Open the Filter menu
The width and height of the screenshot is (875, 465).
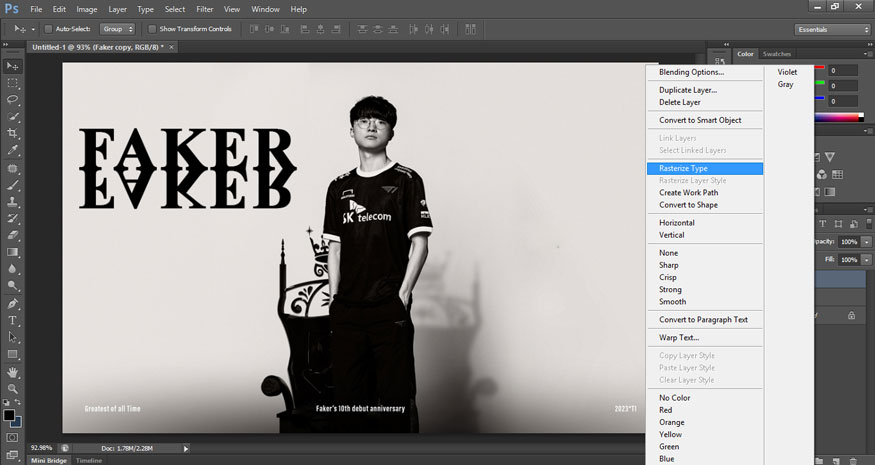click(205, 9)
